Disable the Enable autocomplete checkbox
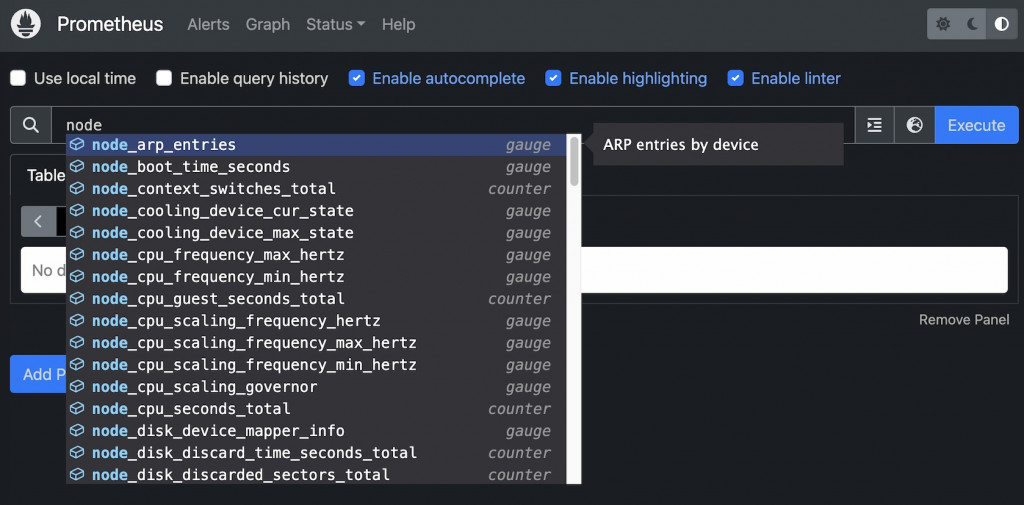The image size is (1024, 505). point(357,78)
